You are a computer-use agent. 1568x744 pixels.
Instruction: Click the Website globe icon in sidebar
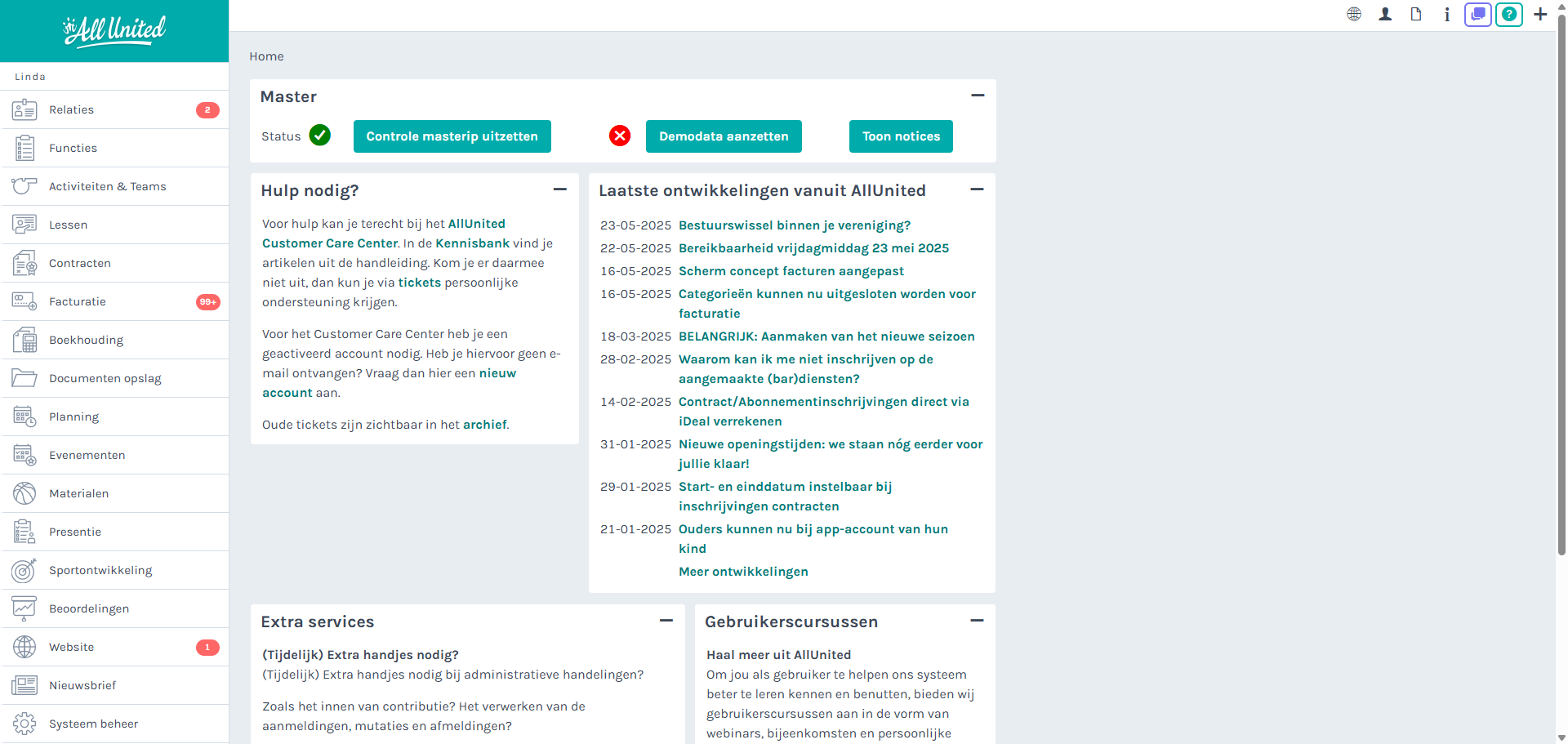click(24, 647)
